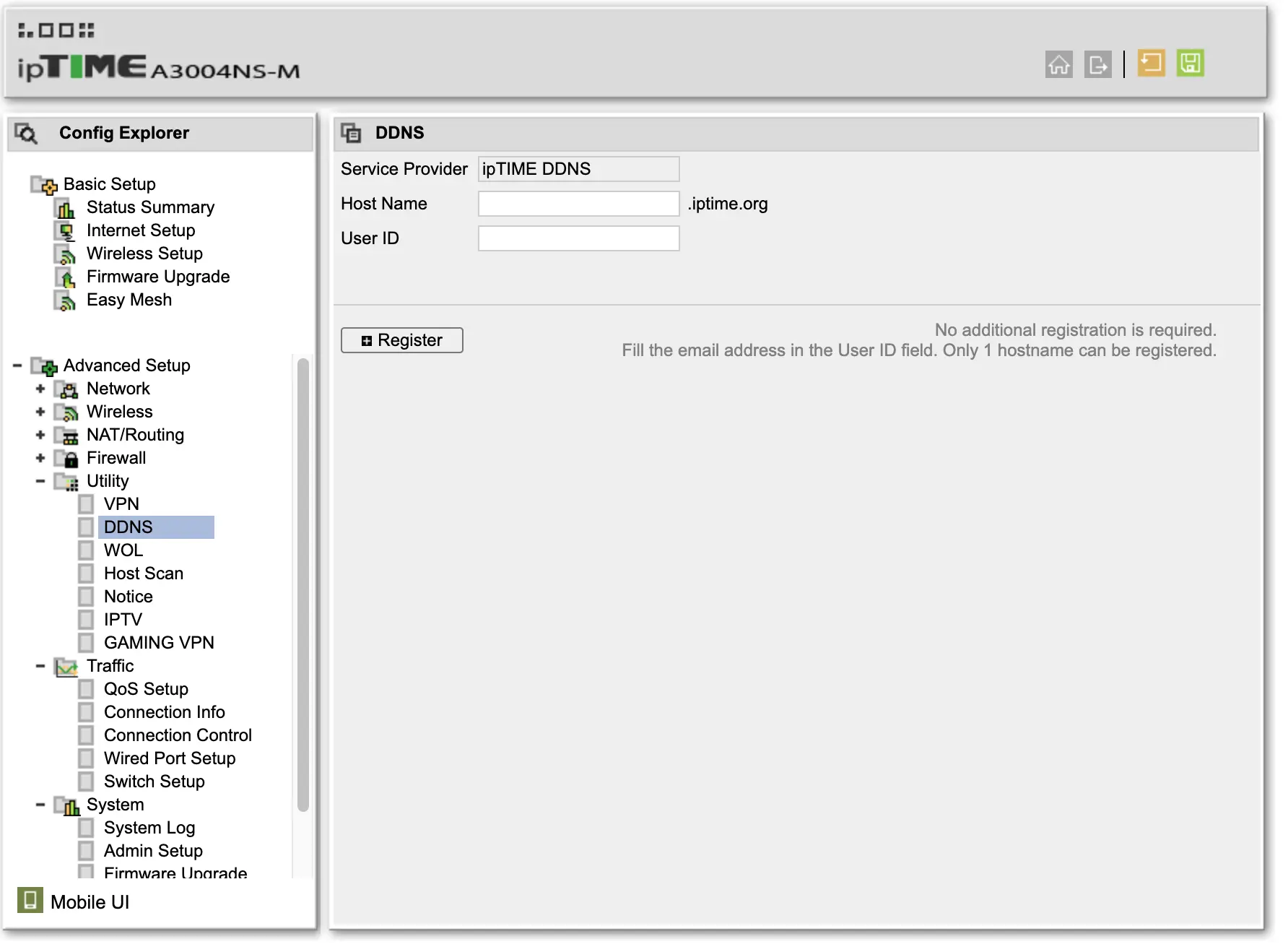Click the Config Explorer search icon
Image resolution: width=1288 pixels, height=952 pixels.
[26, 133]
